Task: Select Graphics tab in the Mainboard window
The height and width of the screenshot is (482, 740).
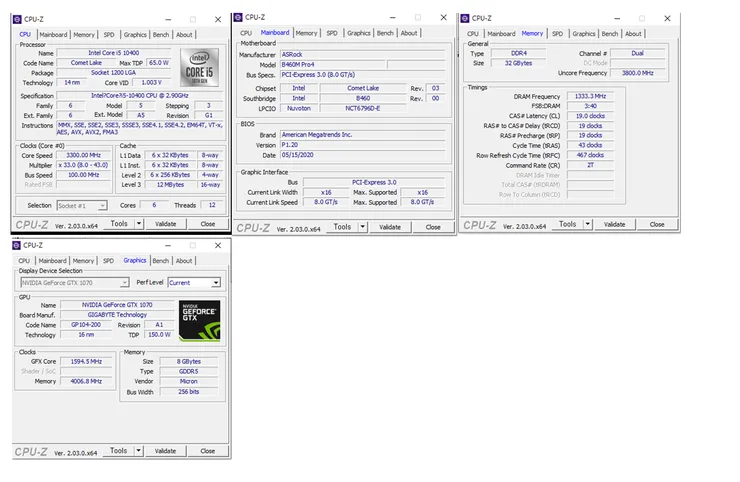Action: 359,33
